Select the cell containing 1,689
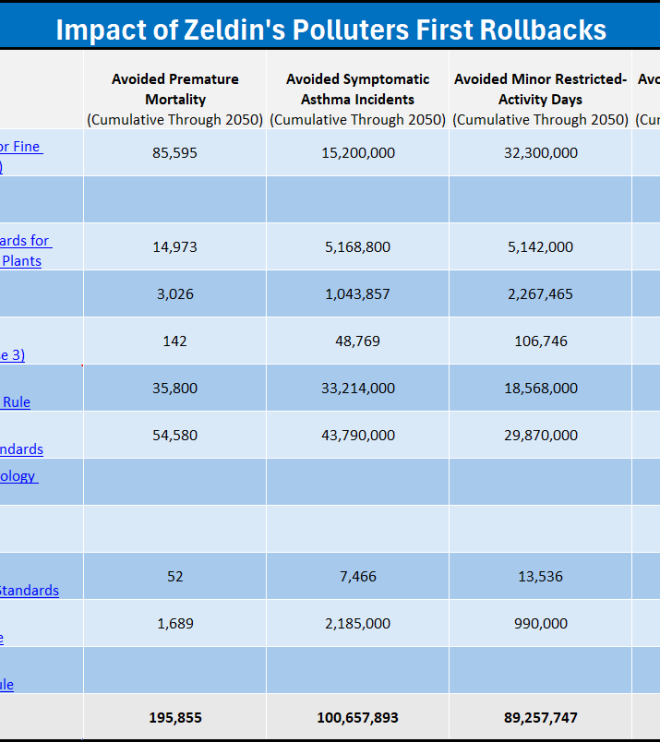The width and height of the screenshot is (660, 742). tap(175, 623)
